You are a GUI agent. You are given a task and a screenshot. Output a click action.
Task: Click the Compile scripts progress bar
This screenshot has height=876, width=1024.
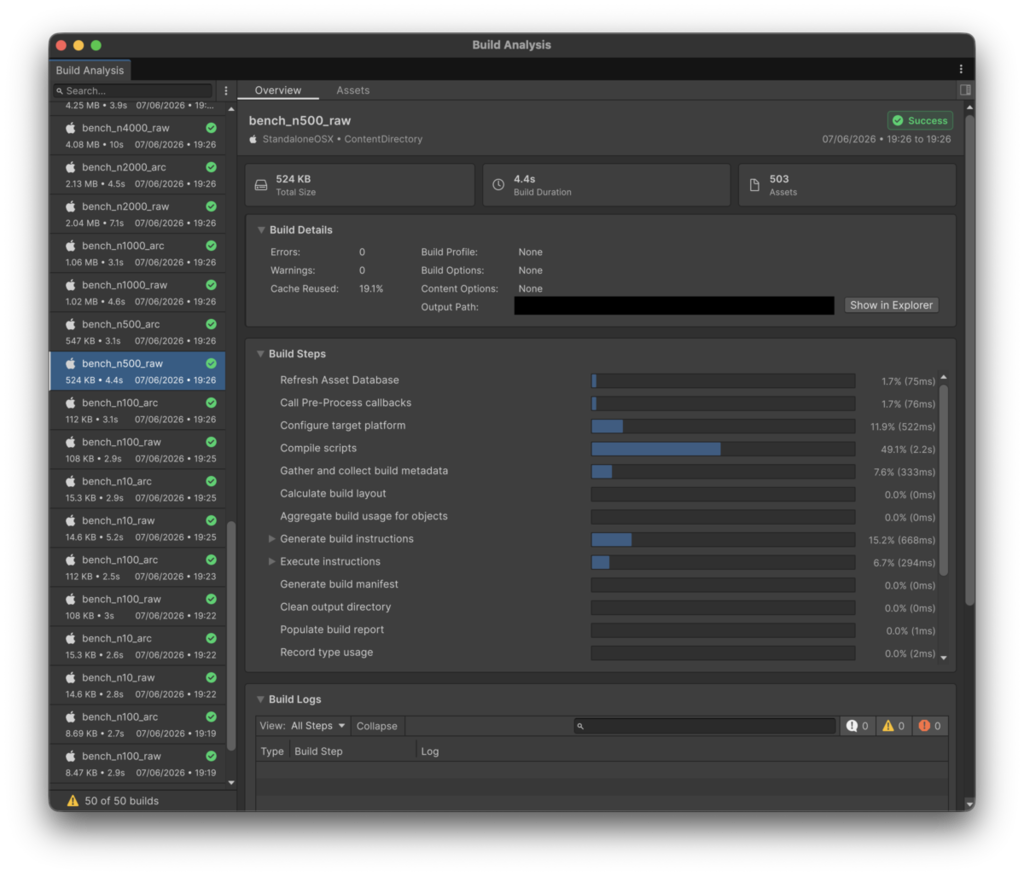tap(723, 449)
